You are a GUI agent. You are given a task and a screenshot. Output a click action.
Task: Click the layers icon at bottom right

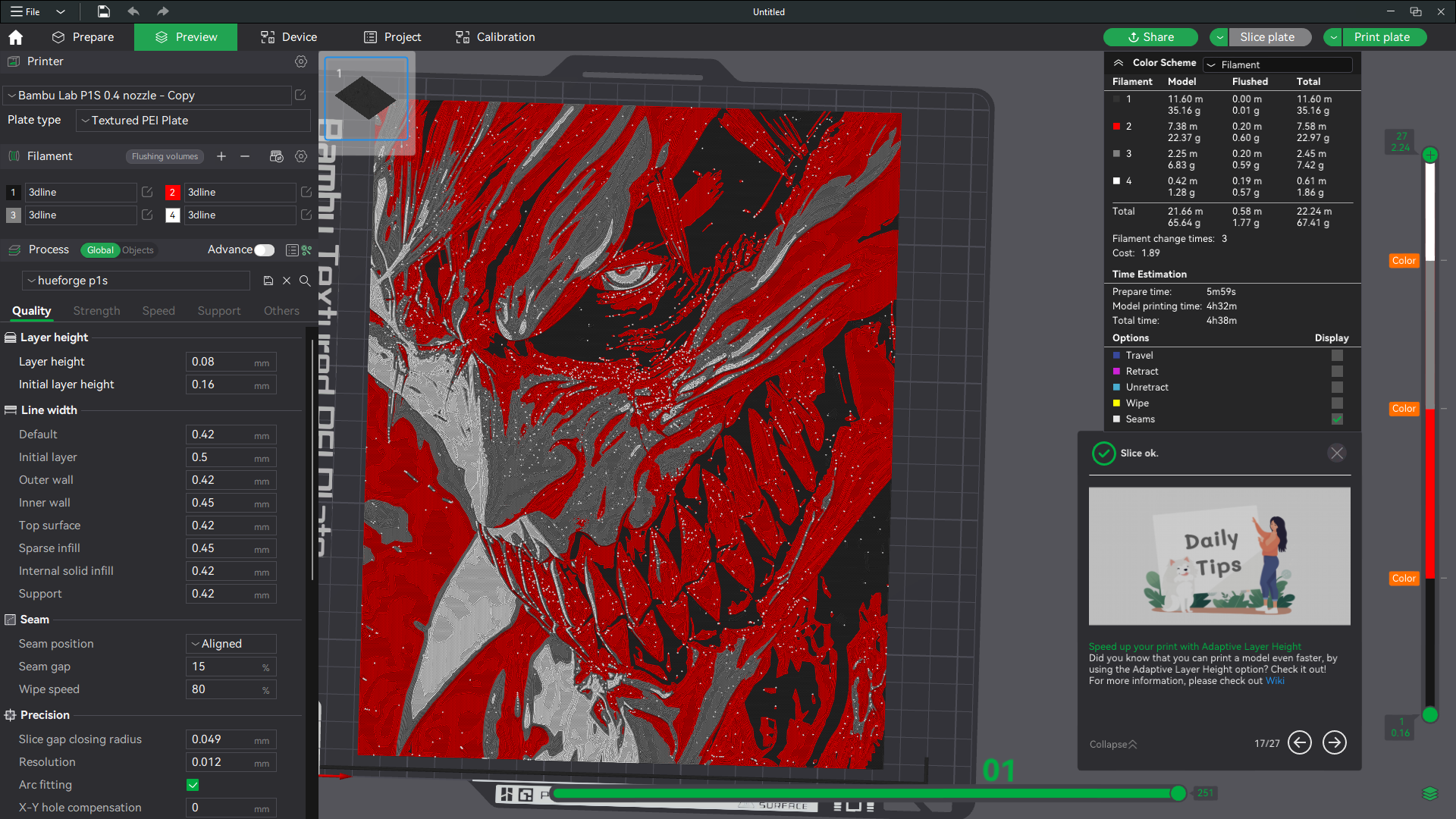click(x=1429, y=793)
